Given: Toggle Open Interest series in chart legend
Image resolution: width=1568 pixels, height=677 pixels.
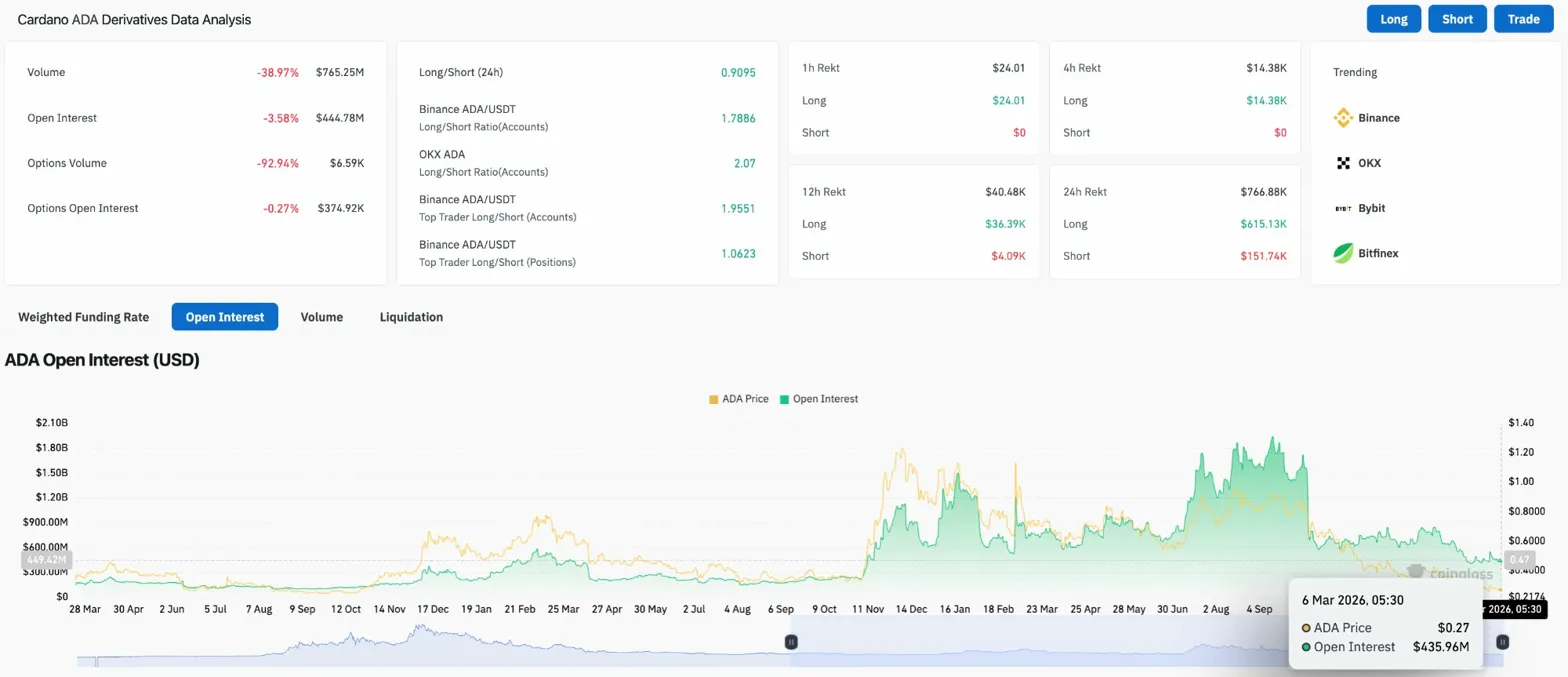Looking at the screenshot, I should coord(818,399).
